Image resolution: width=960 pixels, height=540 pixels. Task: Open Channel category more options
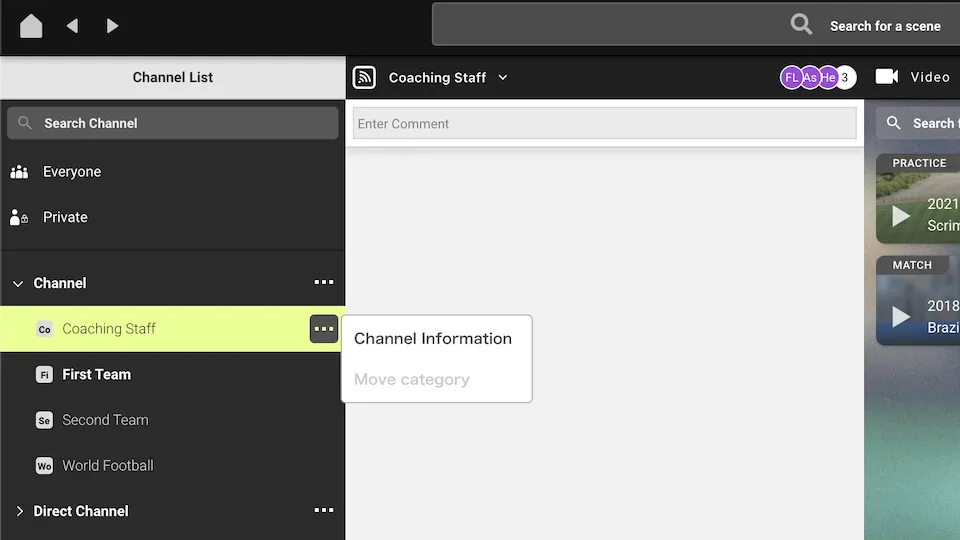[x=324, y=282]
